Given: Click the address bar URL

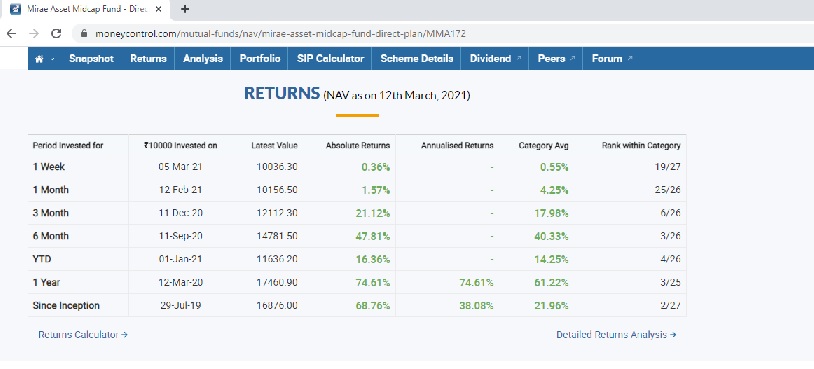Looking at the screenshot, I should pyautogui.click(x=280, y=34).
